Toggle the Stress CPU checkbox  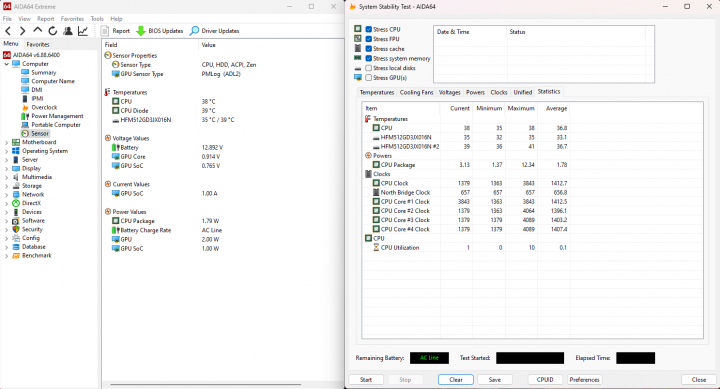(368, 29)
